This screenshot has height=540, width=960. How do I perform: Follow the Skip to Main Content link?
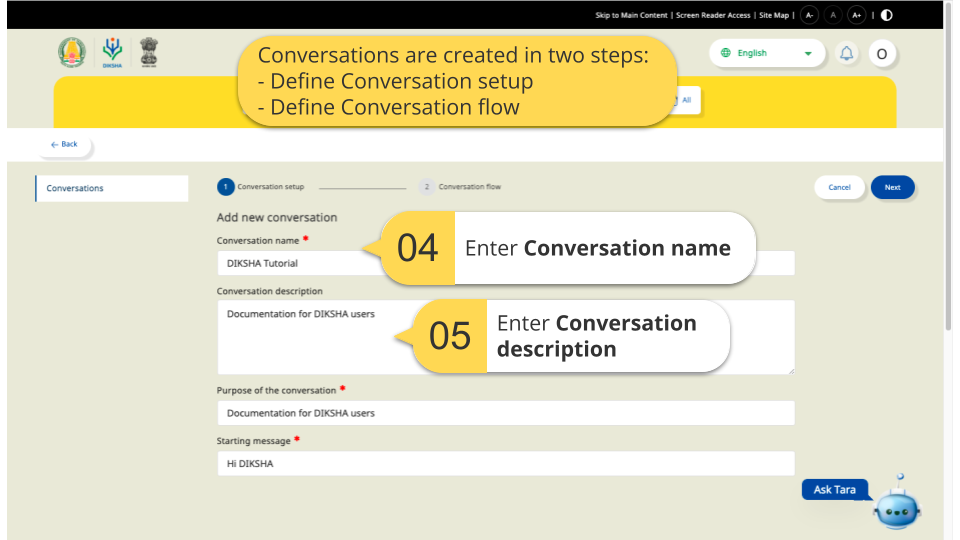pos(632,16)
